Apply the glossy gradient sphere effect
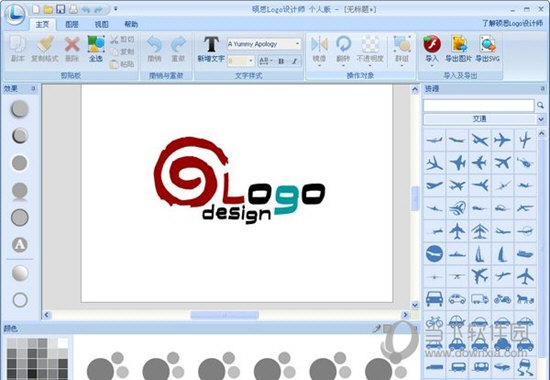The height and width of the screenshot is (380, 550). point(20,273)
